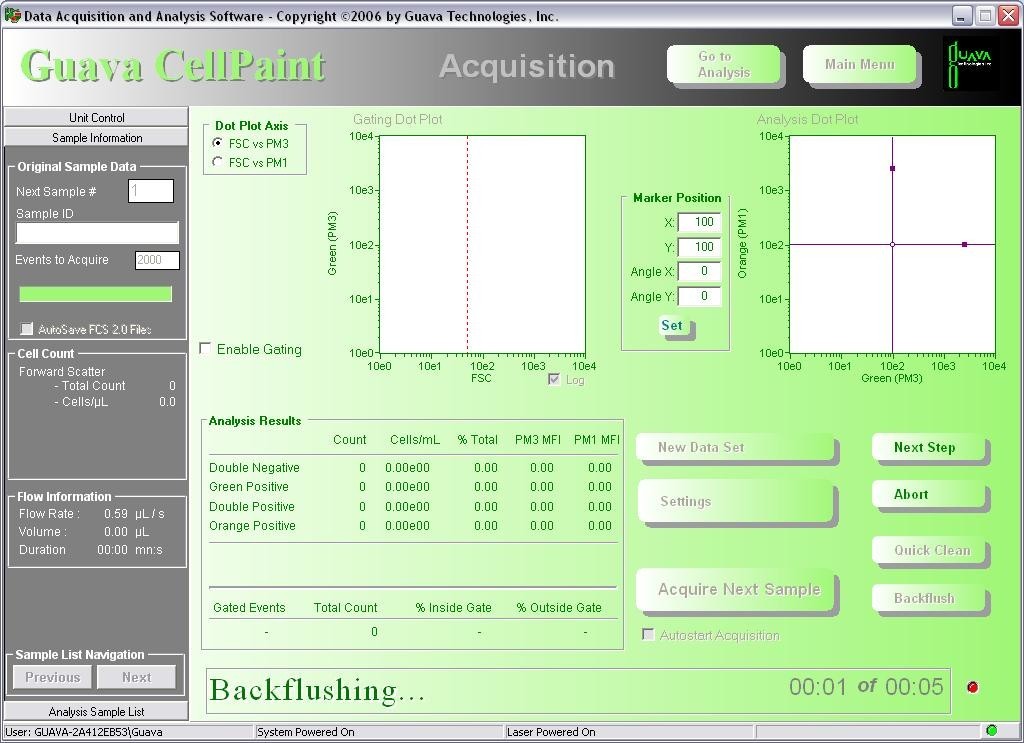Click the Quick Clean button
The height and width of the screenshot is (743, 1024).
click(x=929, y=550)
